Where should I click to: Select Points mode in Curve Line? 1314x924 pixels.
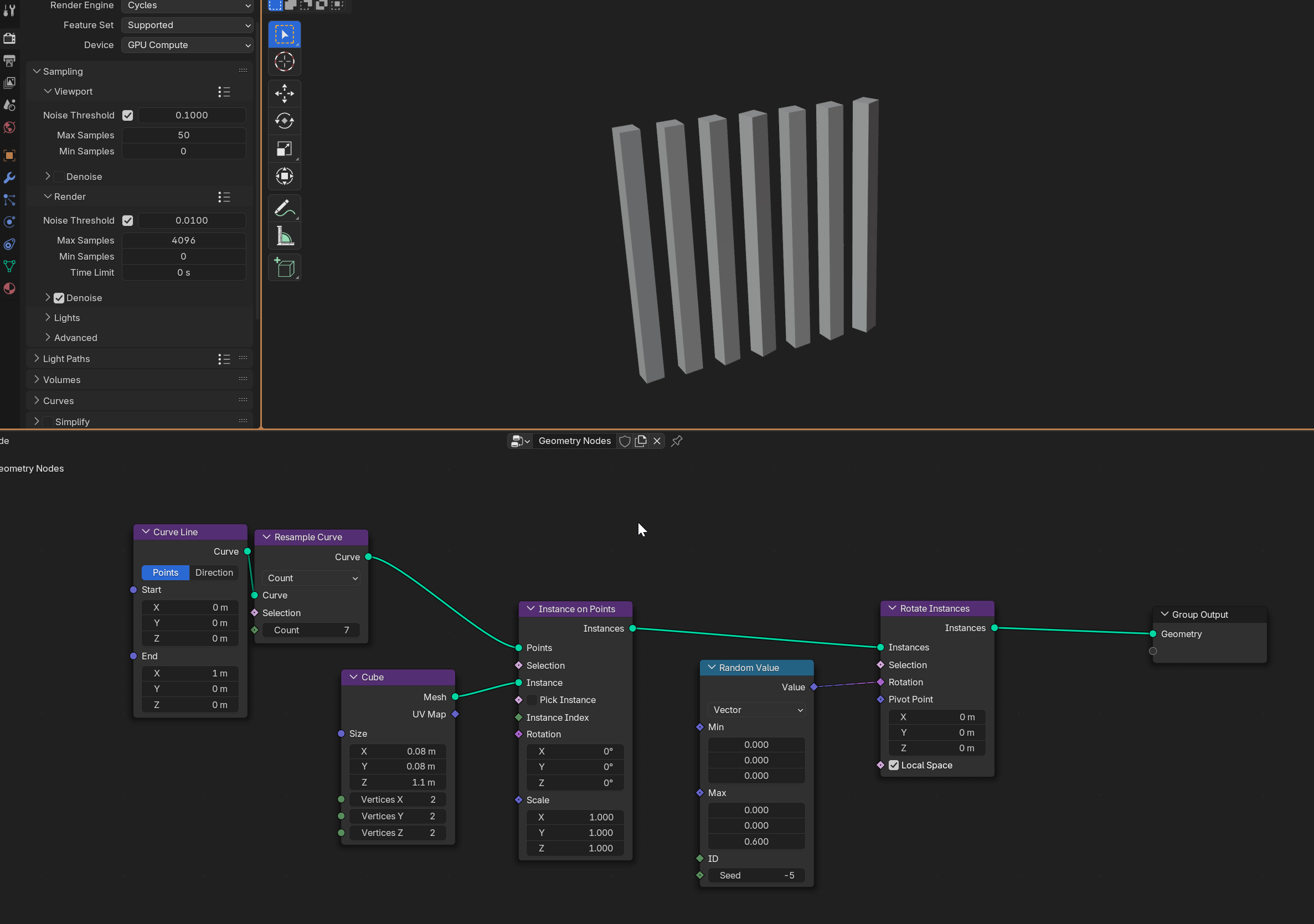[166, 572]
